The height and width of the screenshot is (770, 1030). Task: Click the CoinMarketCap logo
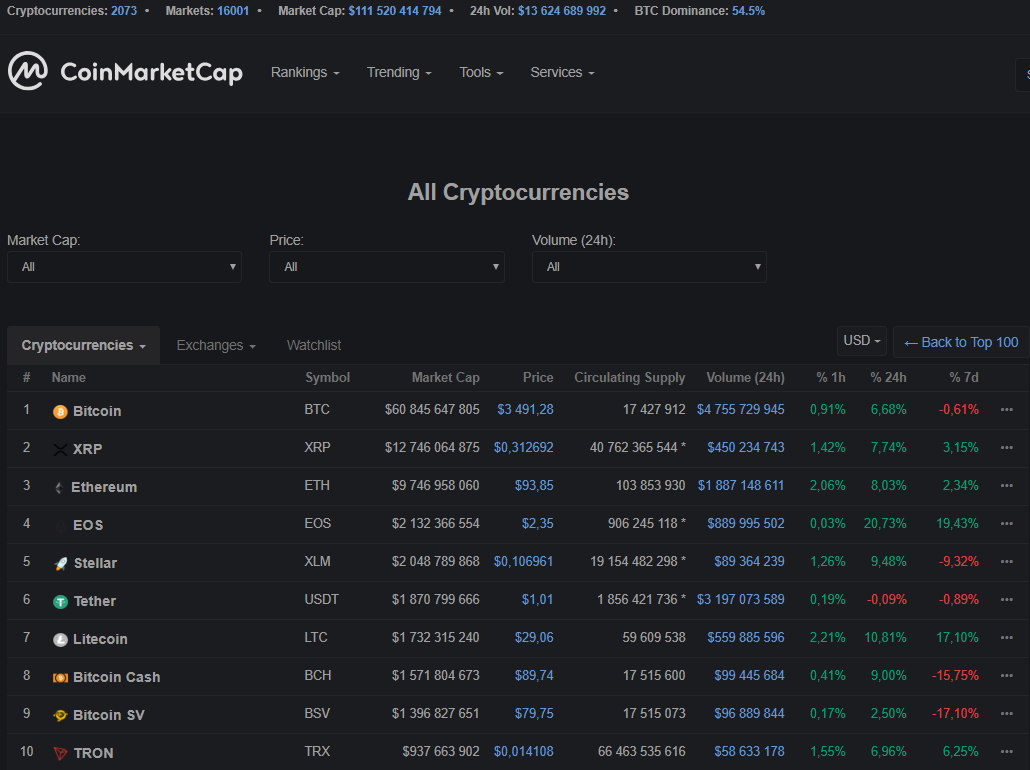click(x=125, y=71)
